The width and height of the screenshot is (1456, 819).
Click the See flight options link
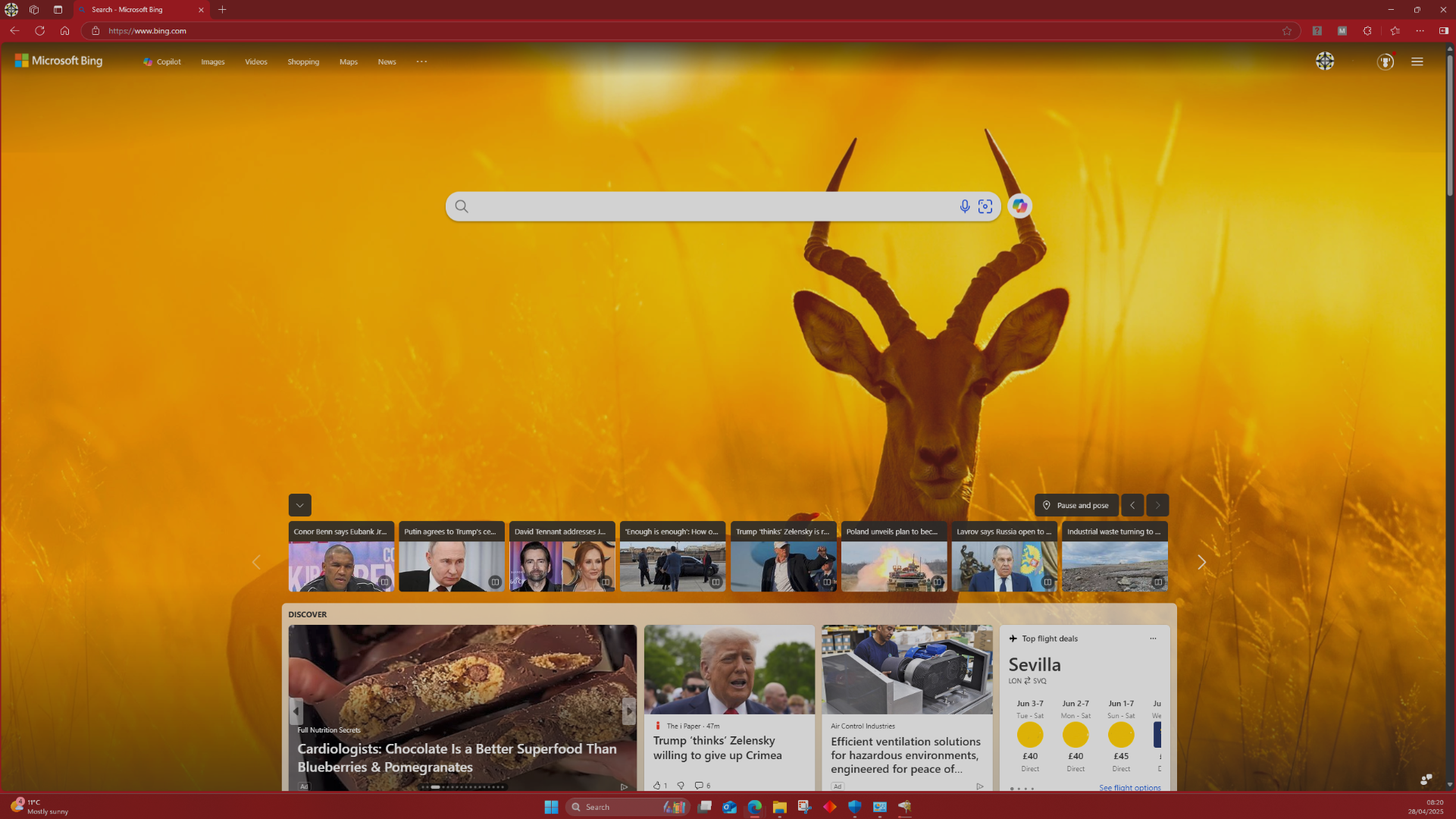[1130, 787]
